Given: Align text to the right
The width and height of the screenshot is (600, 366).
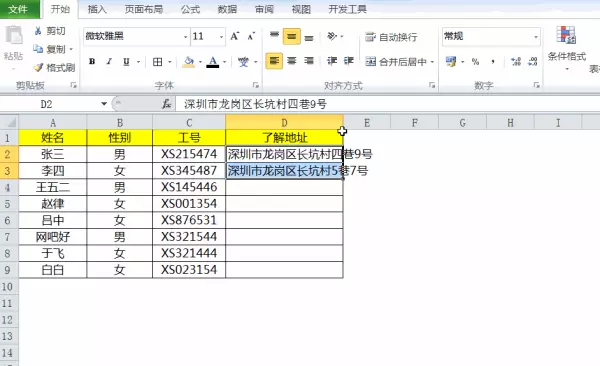Looking at the screenshot, I should click(309, 61).
